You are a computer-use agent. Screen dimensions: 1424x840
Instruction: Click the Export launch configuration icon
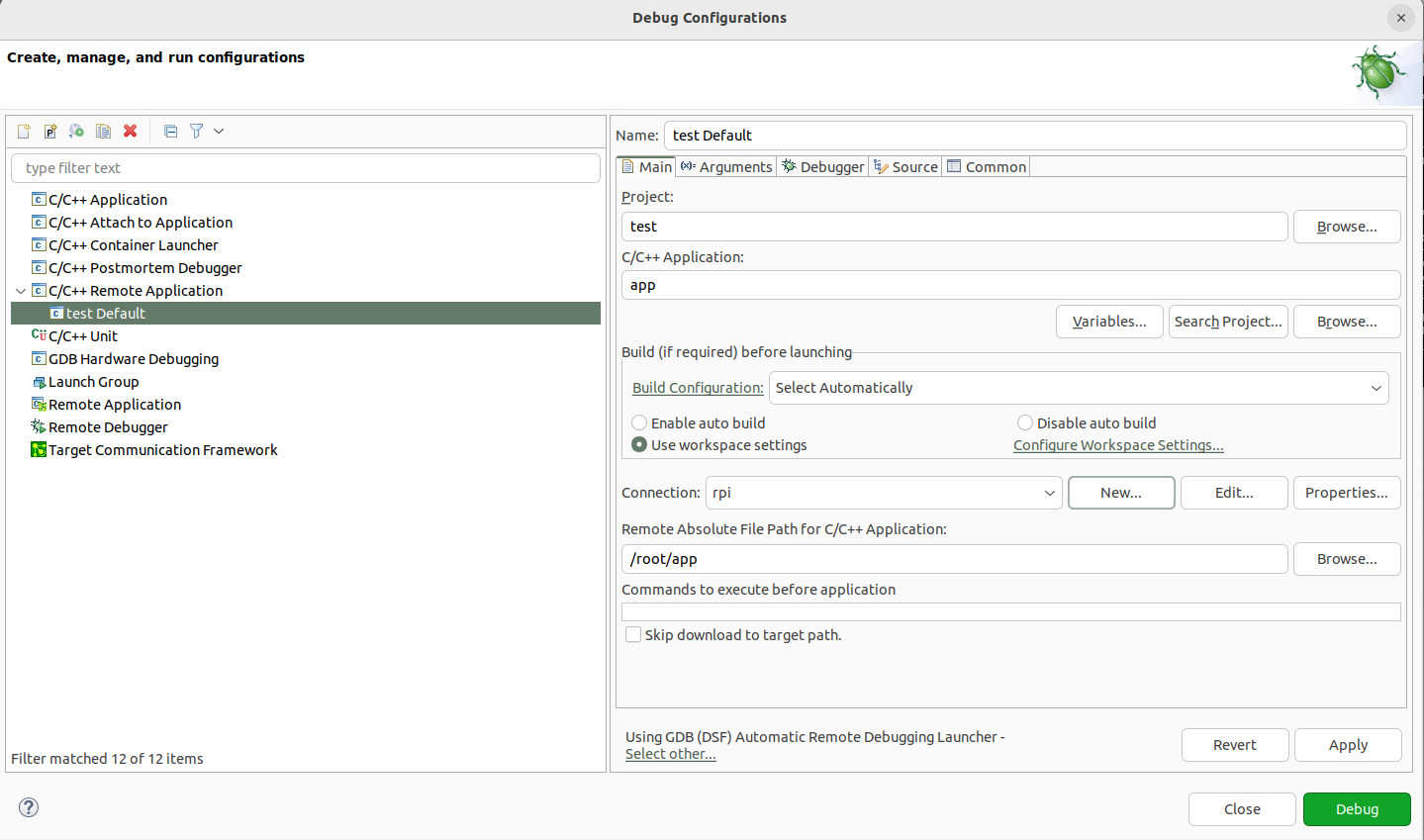click(76, 131)
